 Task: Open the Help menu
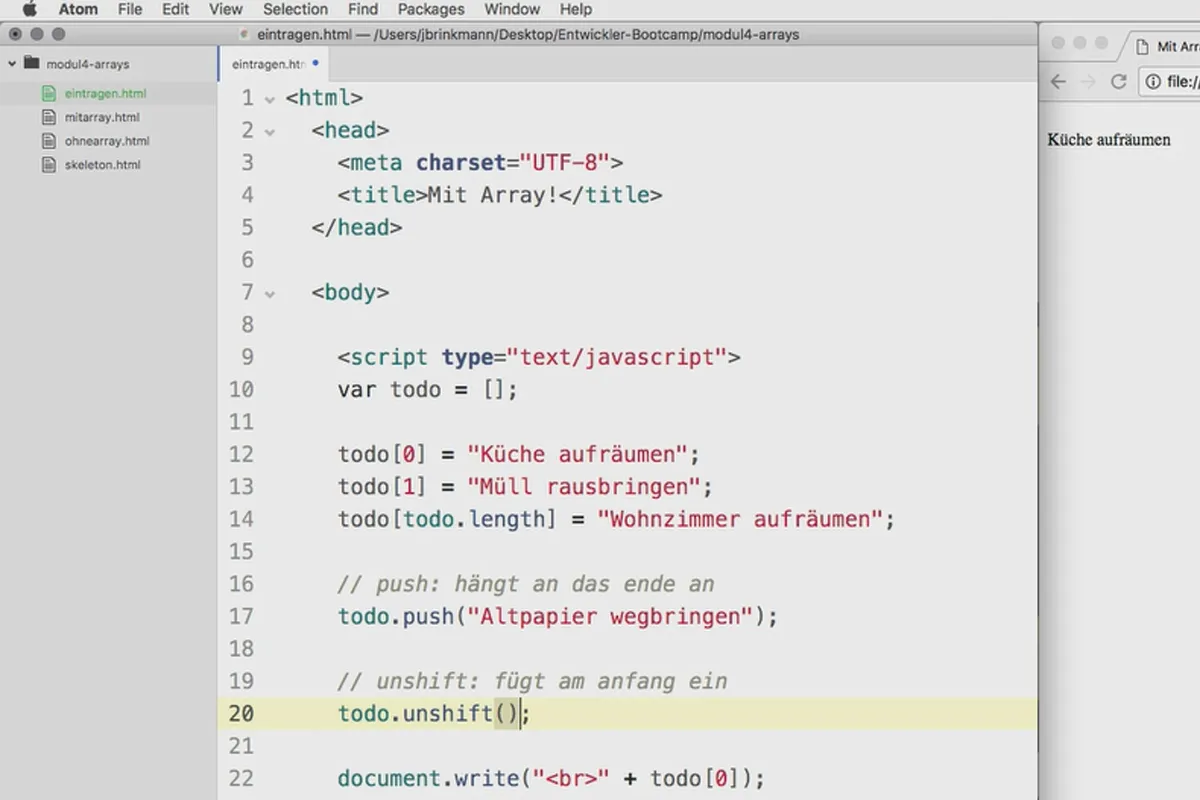(576, 9)
